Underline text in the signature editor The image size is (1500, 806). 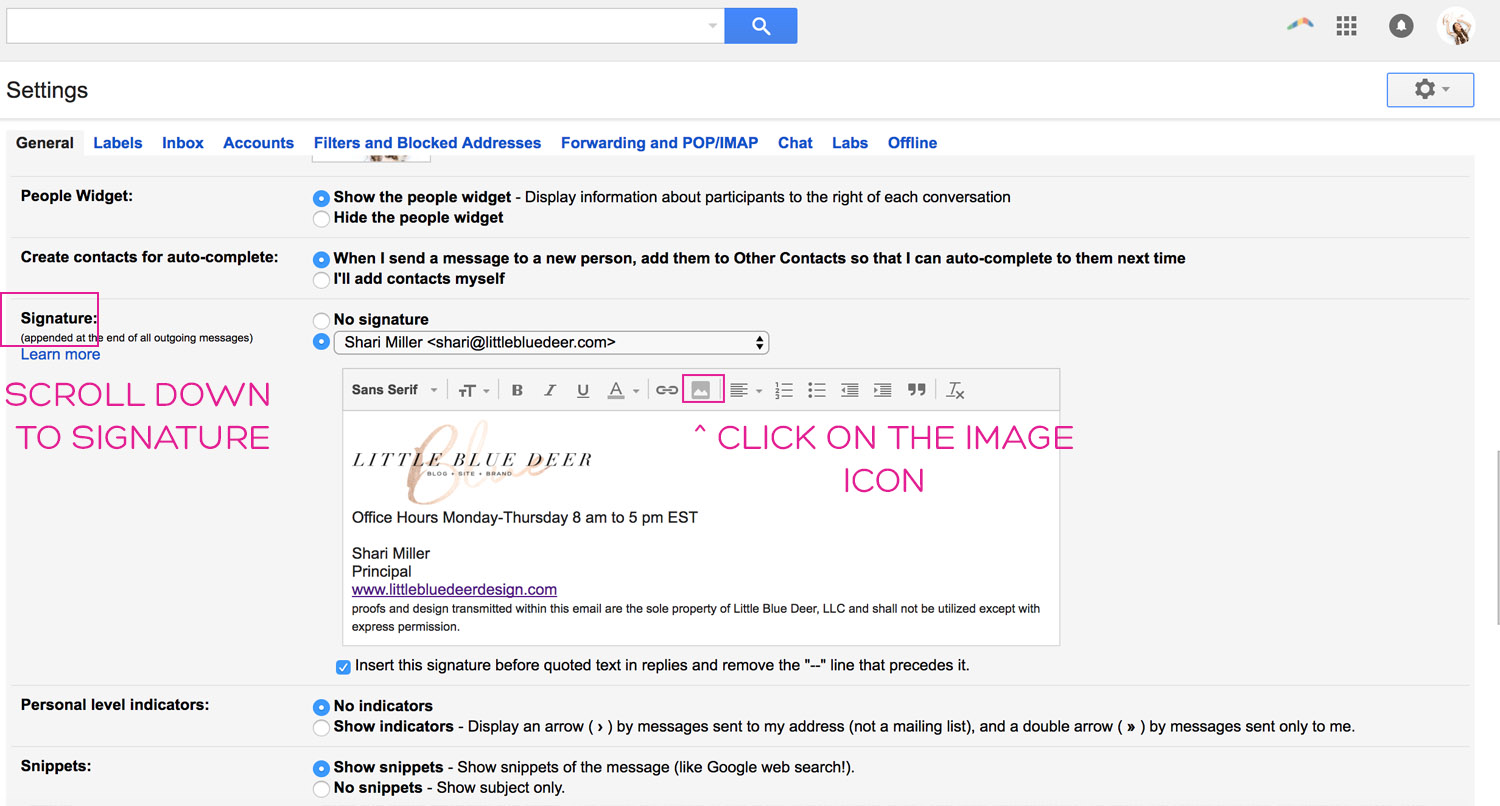(582, 389)
